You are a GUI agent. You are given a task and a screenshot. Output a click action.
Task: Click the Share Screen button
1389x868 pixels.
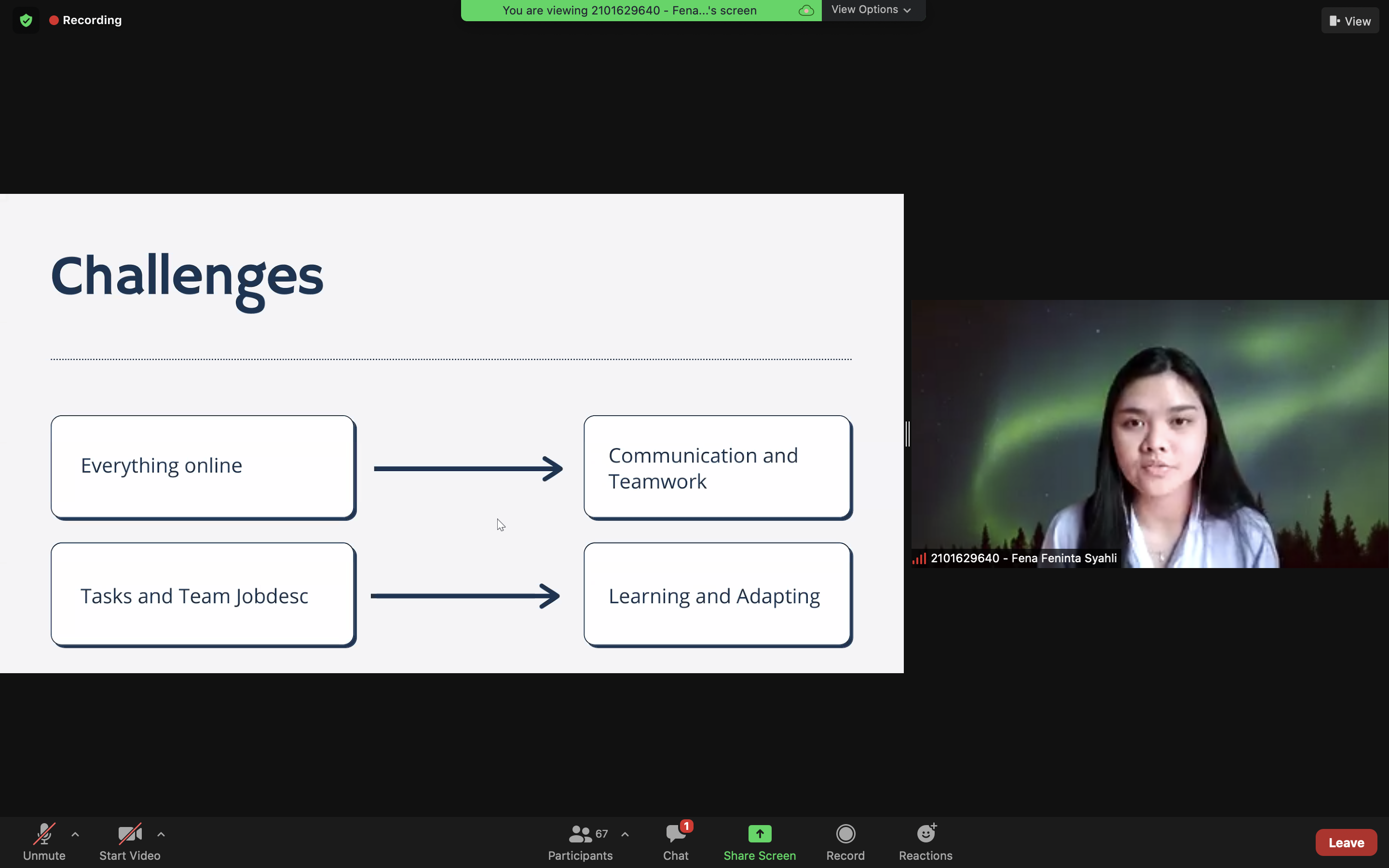pos(759,841)
